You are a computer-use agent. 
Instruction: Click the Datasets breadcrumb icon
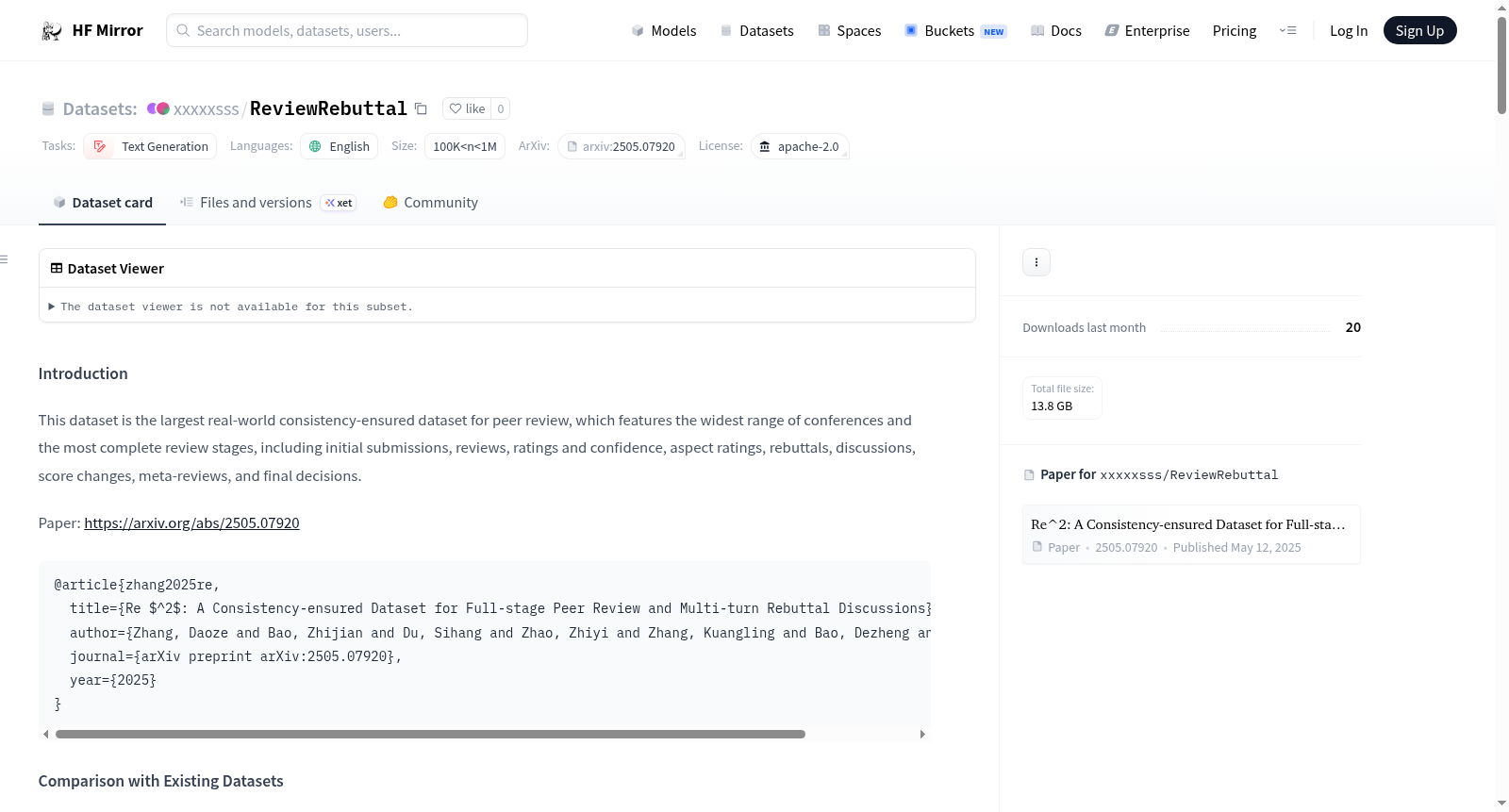click(x=48, y=109)
